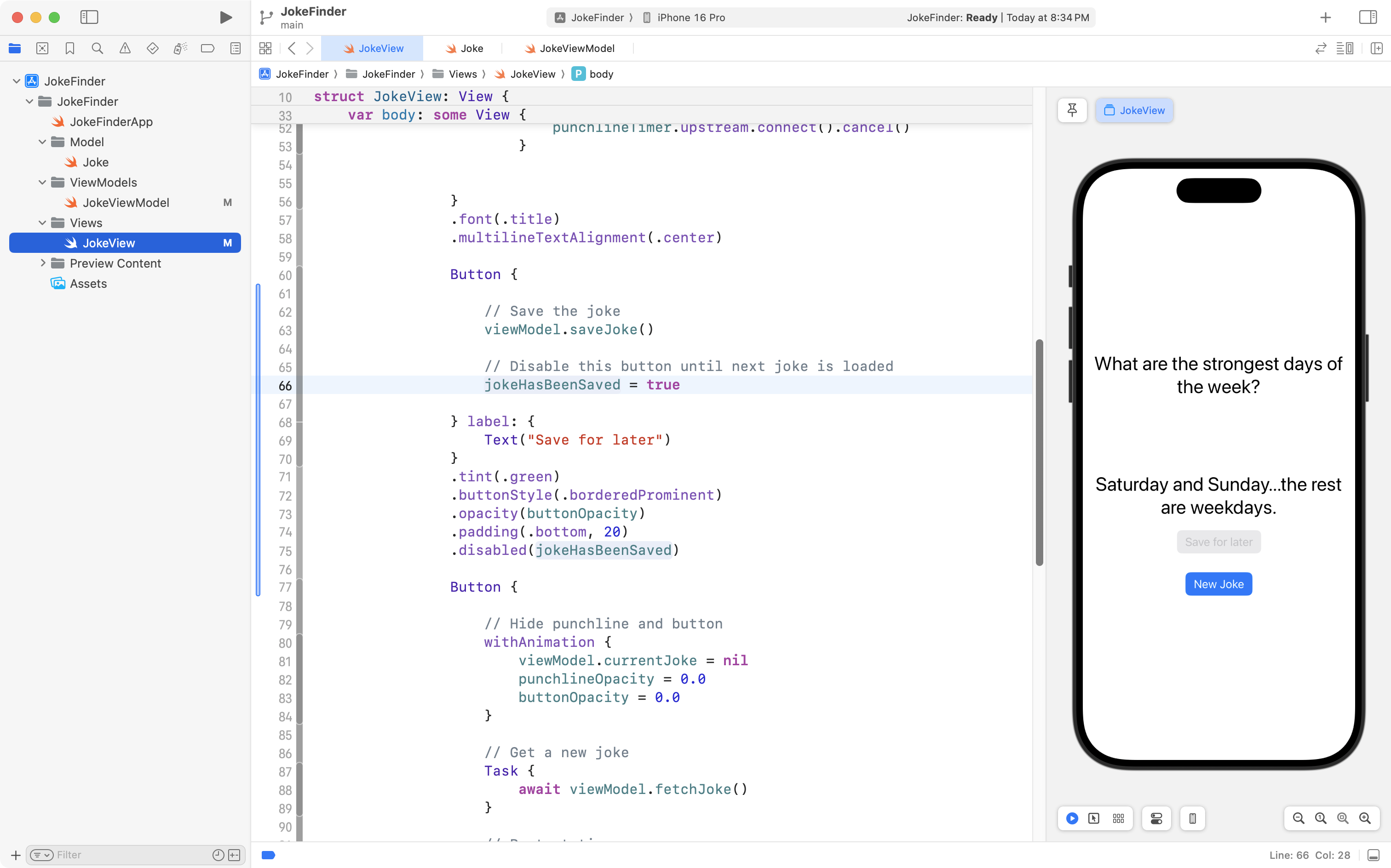This screenshot has width=1391, height=868.
Task: Collapse the Model folder
Action: [42, 142]
